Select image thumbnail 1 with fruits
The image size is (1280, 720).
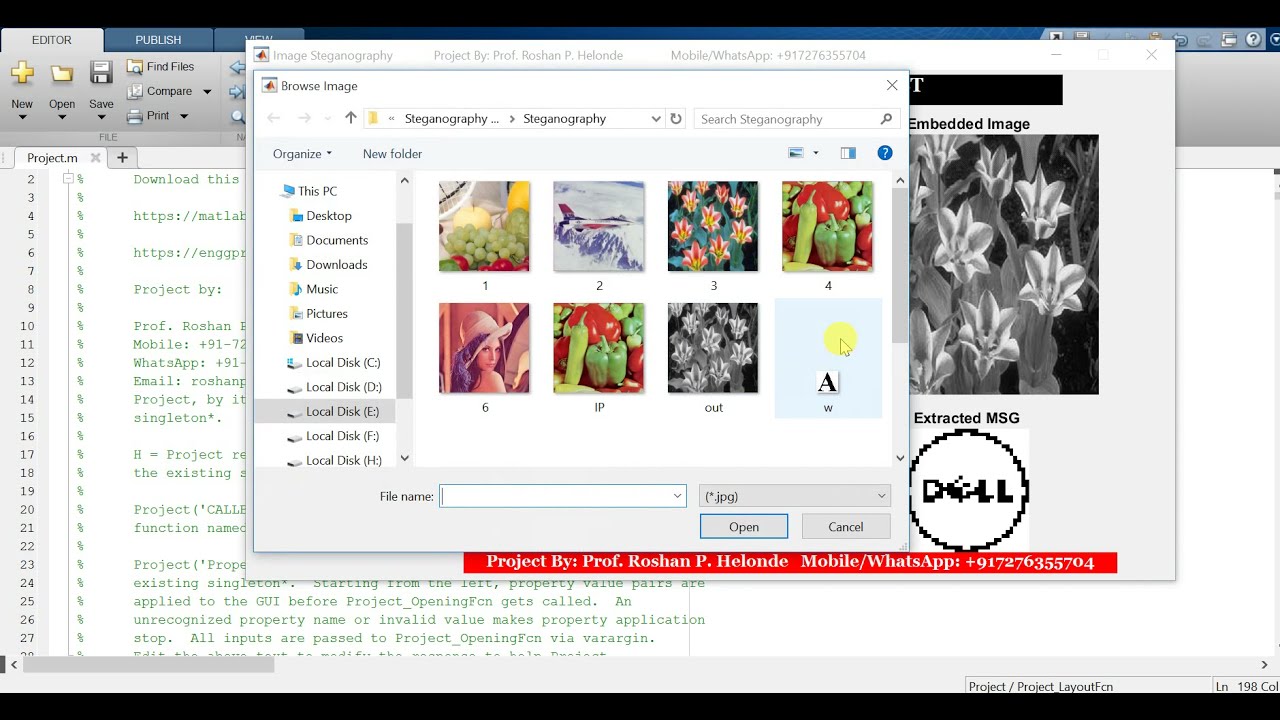point(485,226)
